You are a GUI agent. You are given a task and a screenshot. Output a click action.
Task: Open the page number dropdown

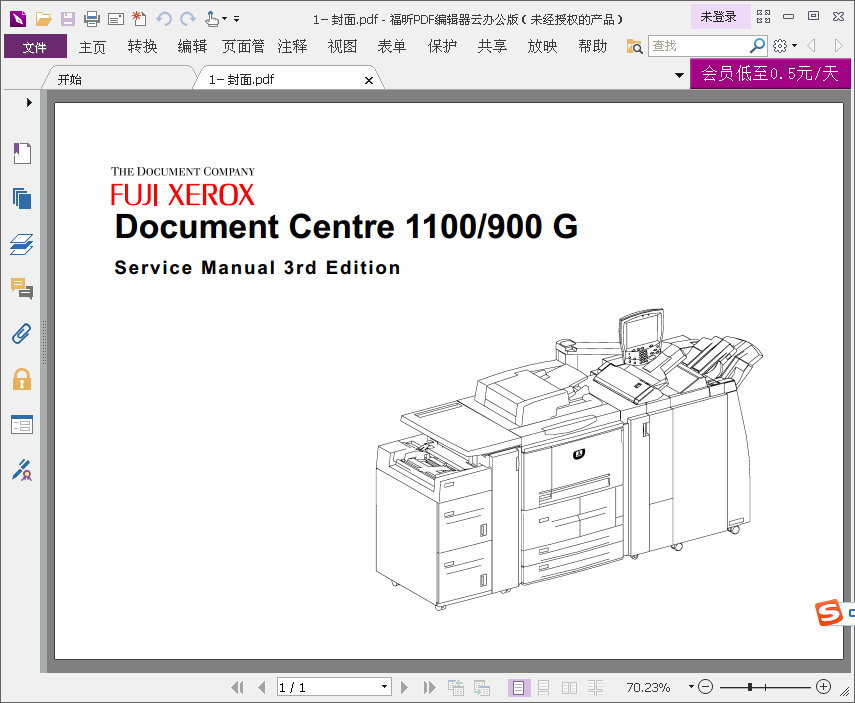point(384,687)
